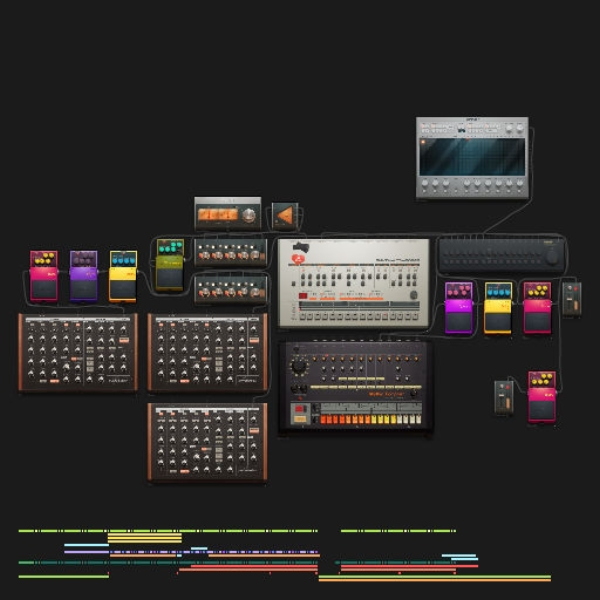
Task: Turn the round dial on white drum machine
Action: 414,295
